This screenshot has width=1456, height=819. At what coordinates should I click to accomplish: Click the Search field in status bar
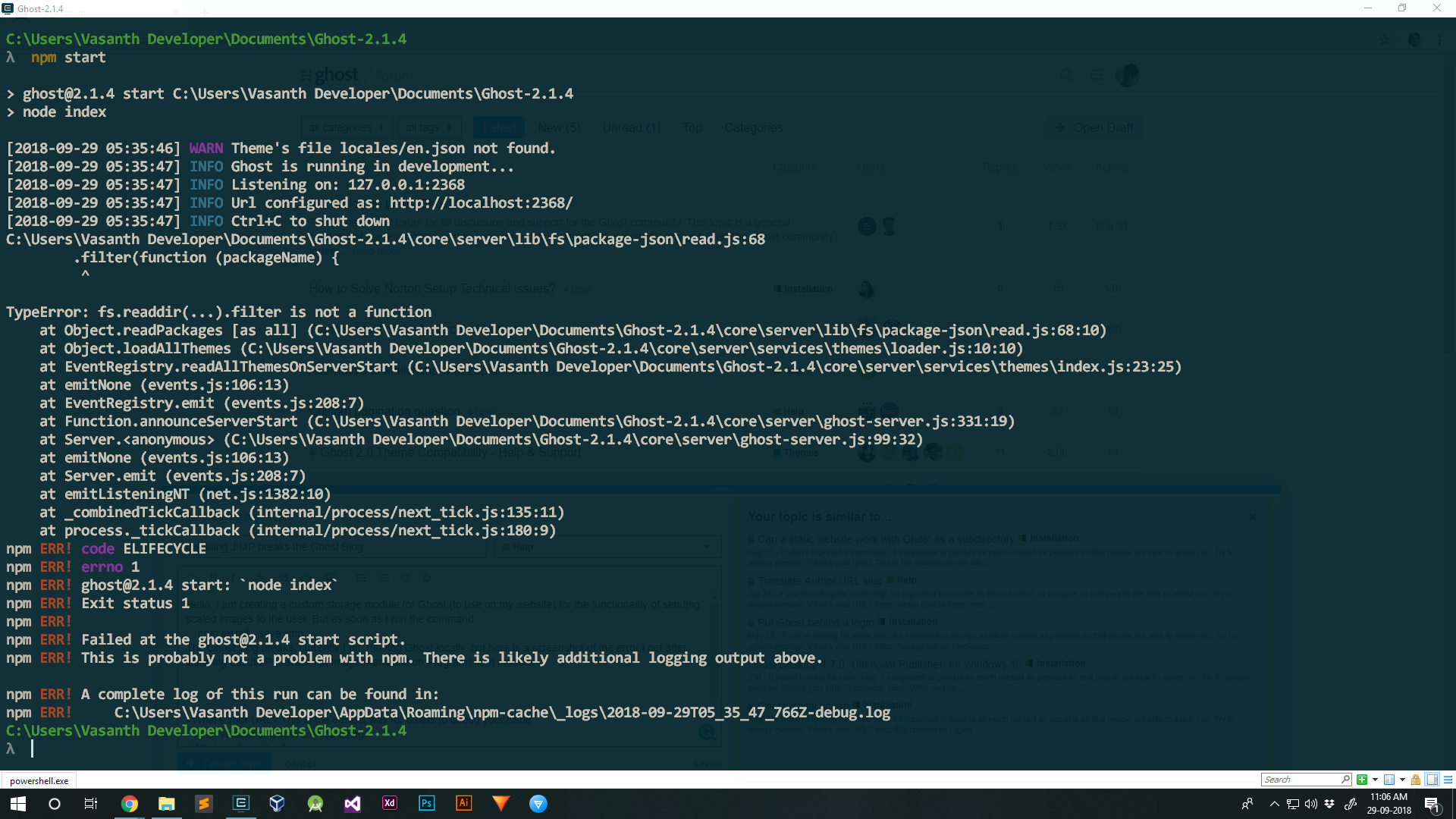(1301, 780)
